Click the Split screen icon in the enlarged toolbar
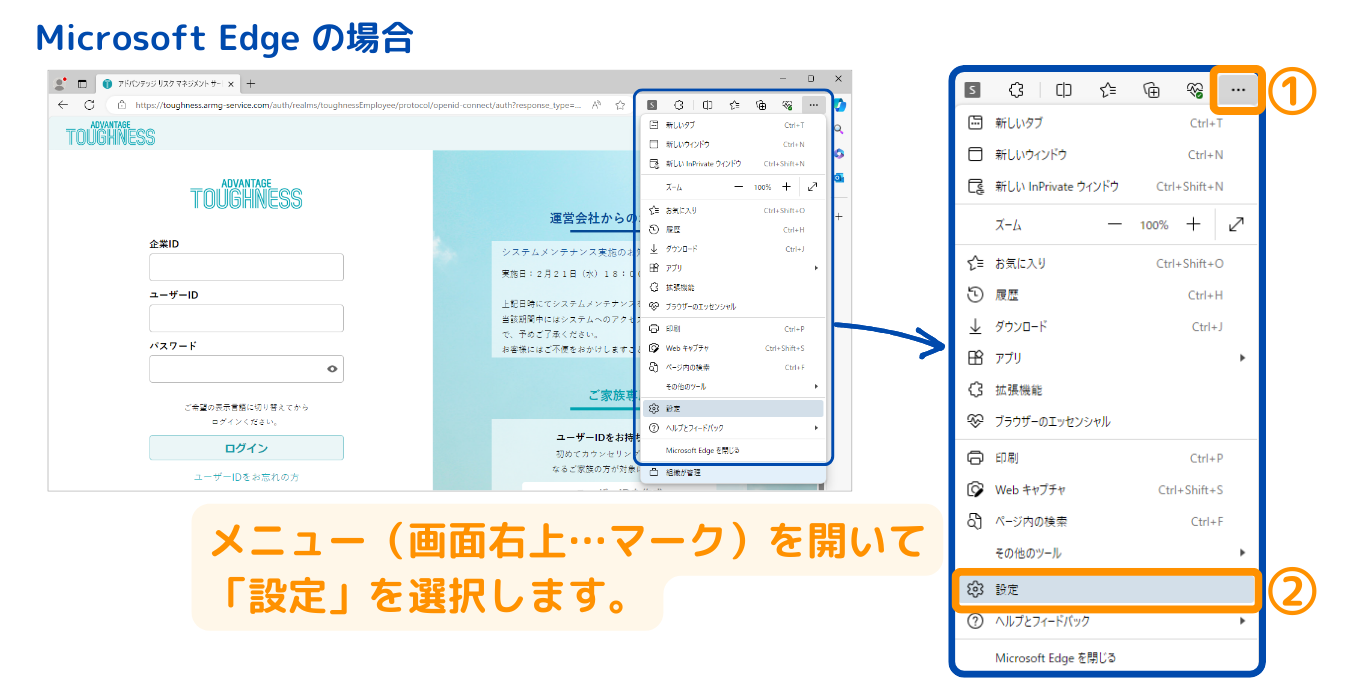The width and height of the screenshot is (1366, 699). (x=1064, y=90)
